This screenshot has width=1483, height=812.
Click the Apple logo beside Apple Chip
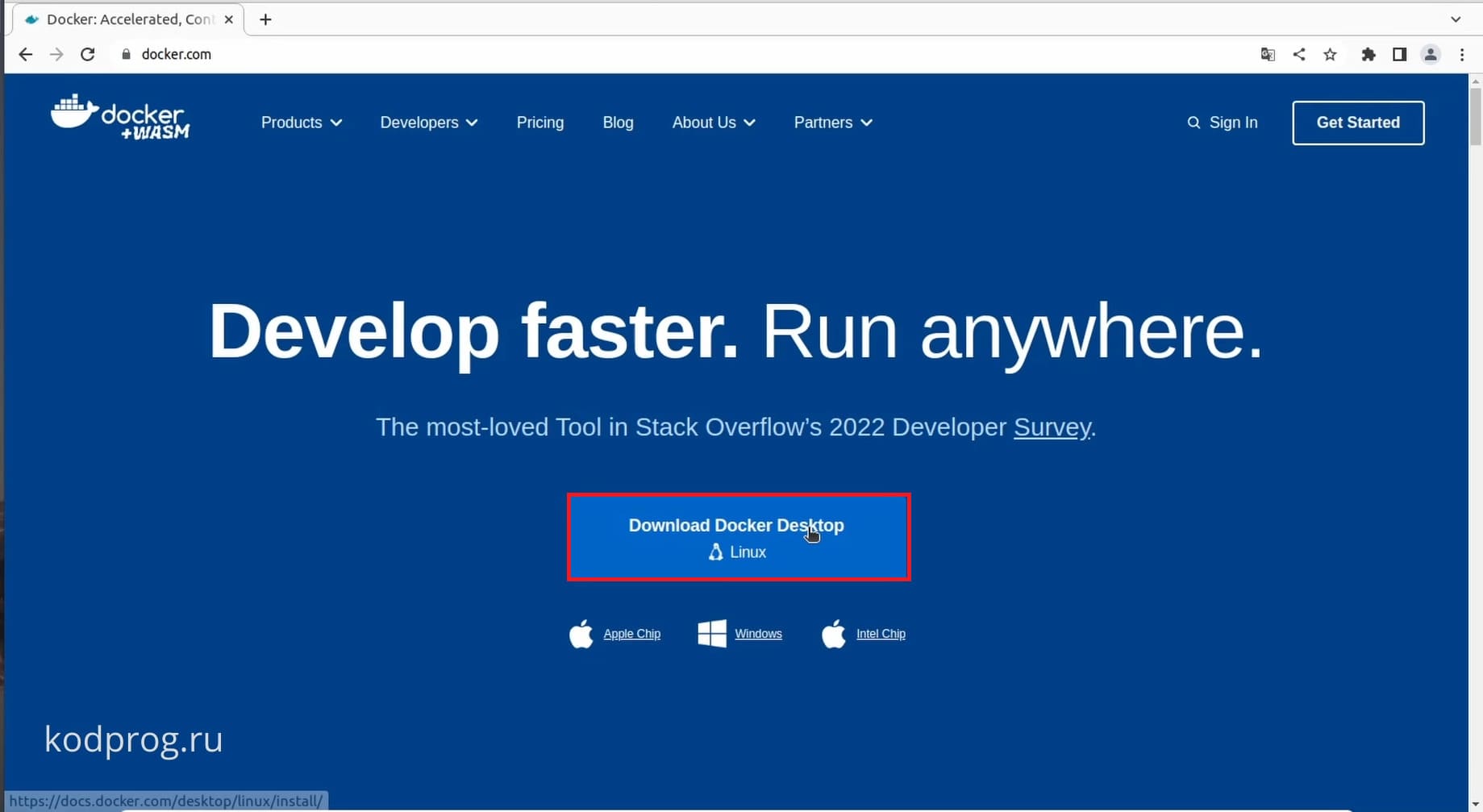point(581,634)
